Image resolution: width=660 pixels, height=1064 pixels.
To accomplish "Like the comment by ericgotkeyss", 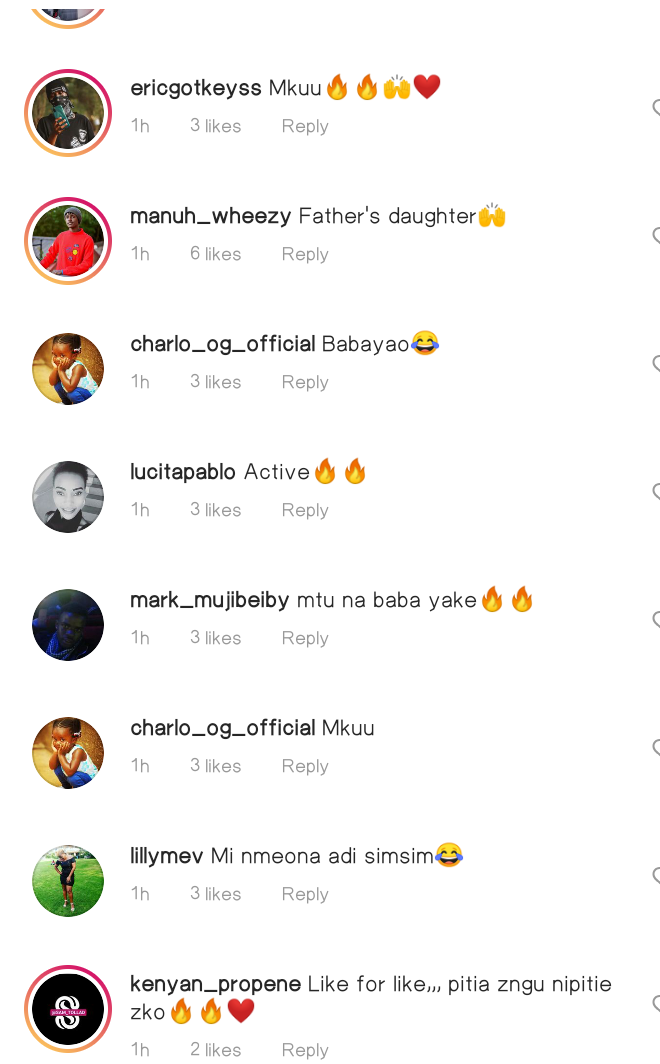I will pos(656,107).
